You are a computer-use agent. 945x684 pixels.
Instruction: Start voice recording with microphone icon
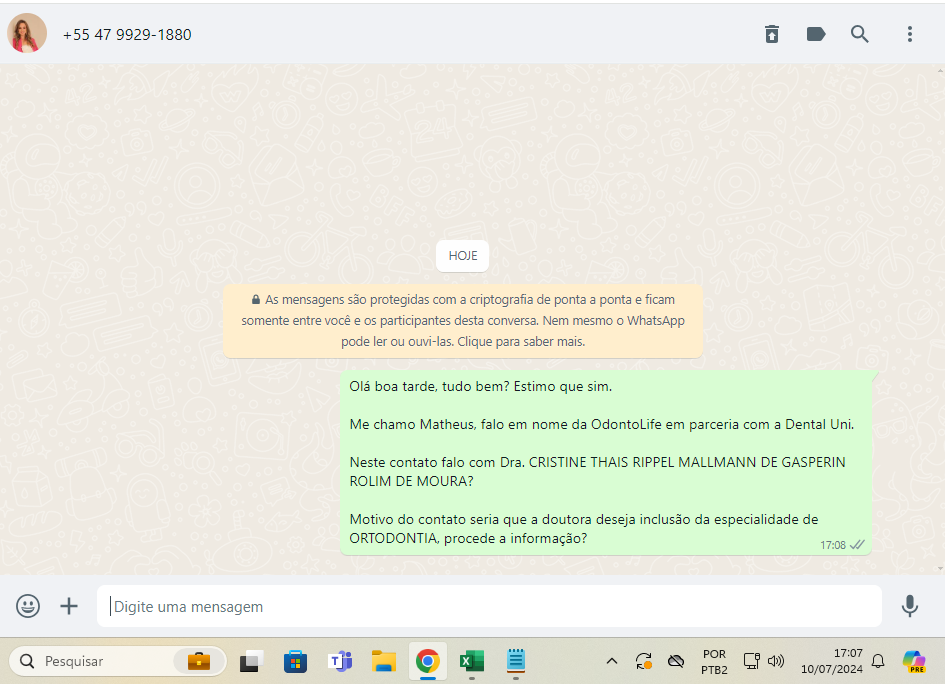pyautogui.click(x=909, y=606)
